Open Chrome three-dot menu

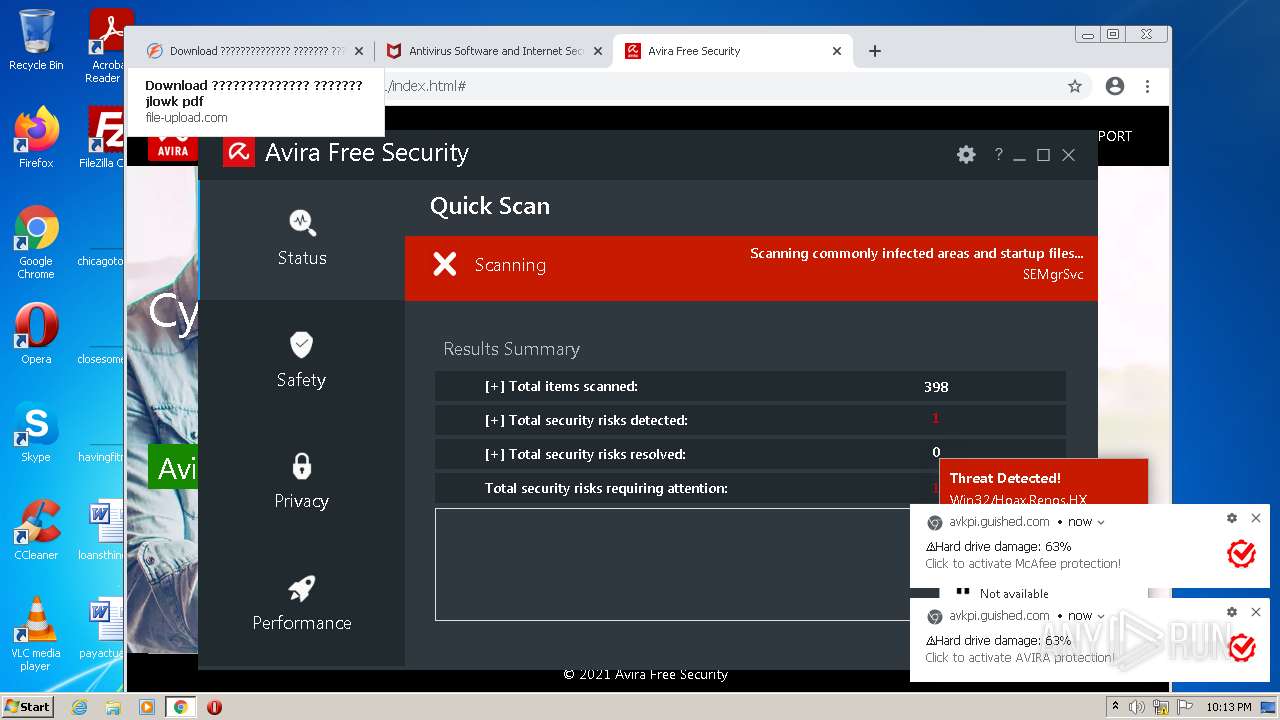[1148, 86]
